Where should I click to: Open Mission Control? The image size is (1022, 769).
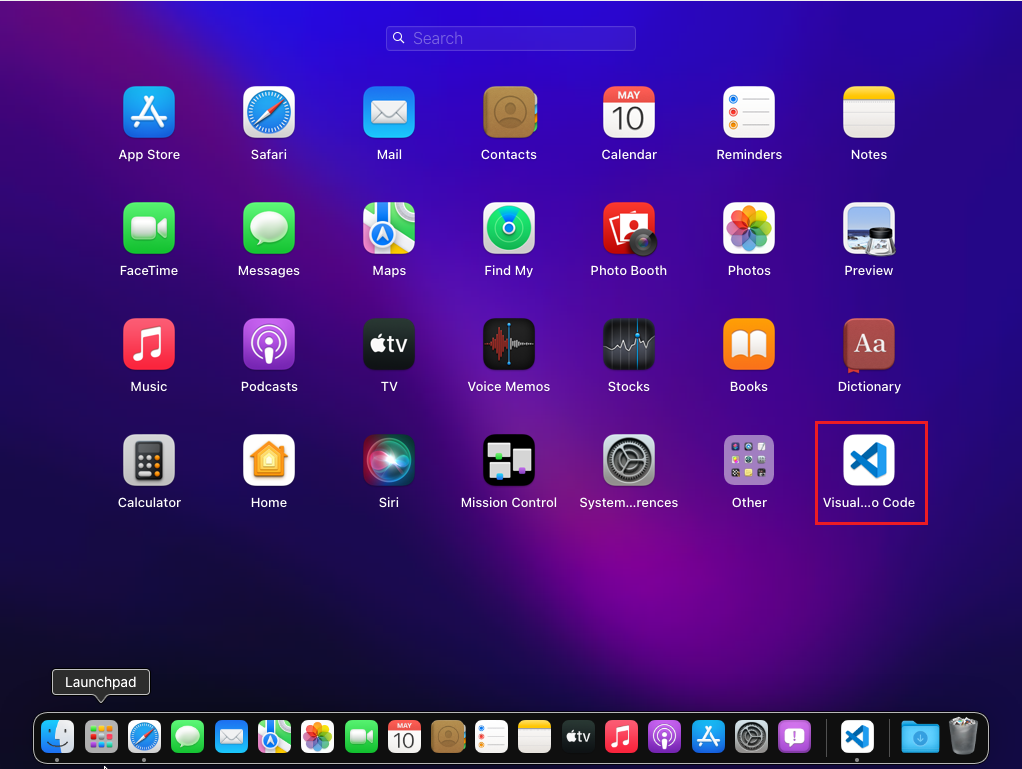(x=508, y=461)
